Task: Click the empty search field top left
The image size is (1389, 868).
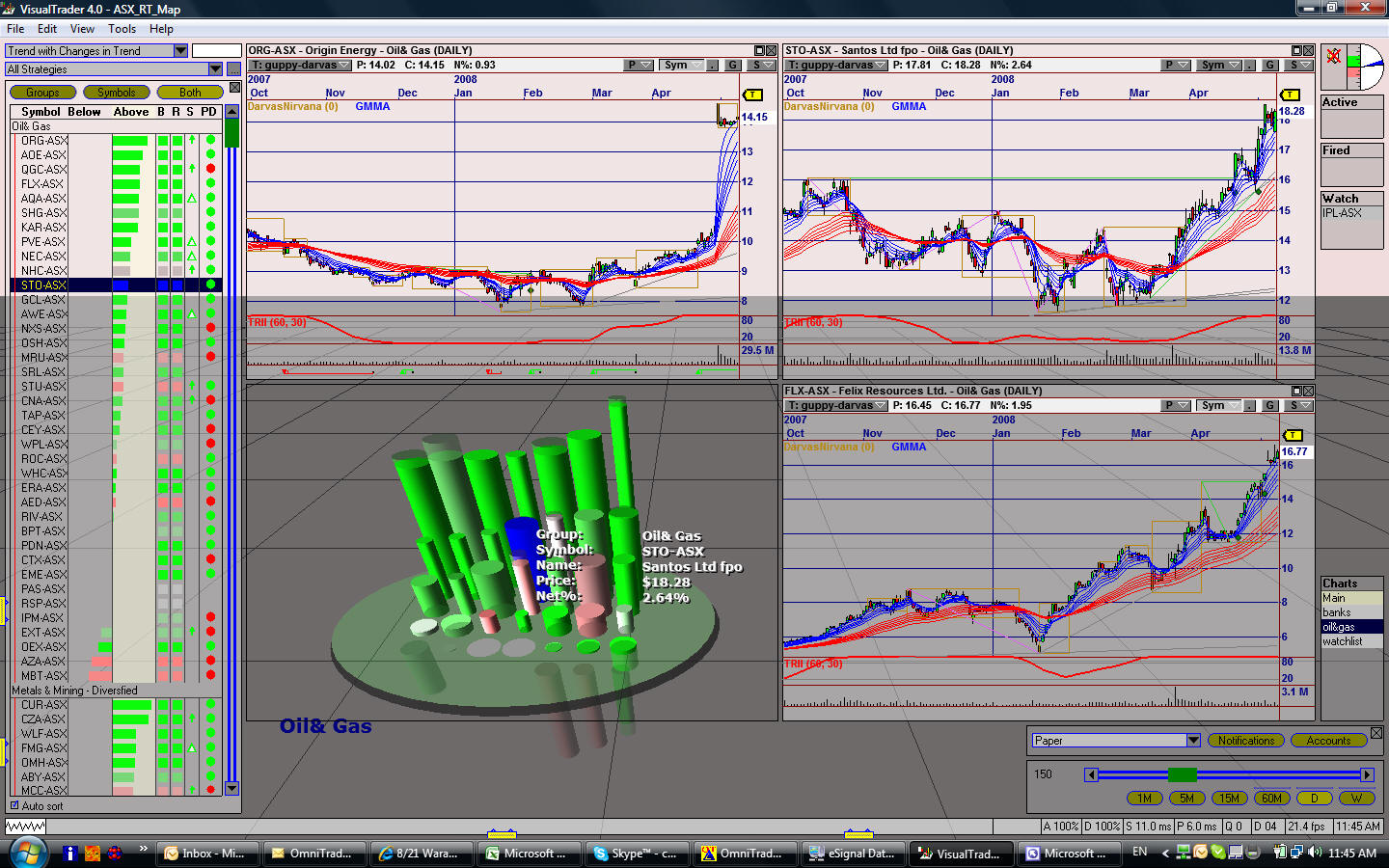Action: [216, 51]
